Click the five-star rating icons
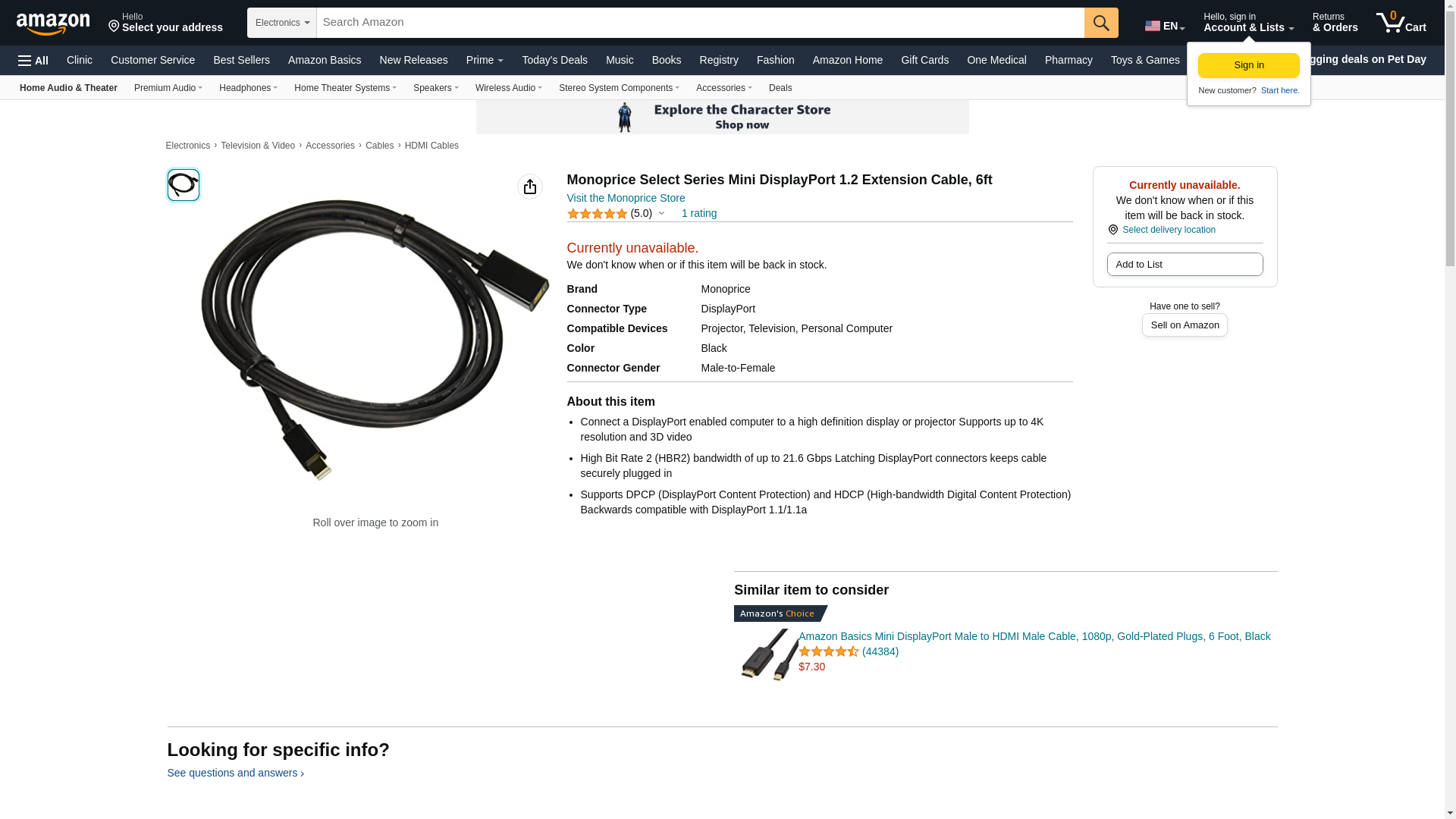This screenshot has height=819, width=1456. (x=598, y=214)
